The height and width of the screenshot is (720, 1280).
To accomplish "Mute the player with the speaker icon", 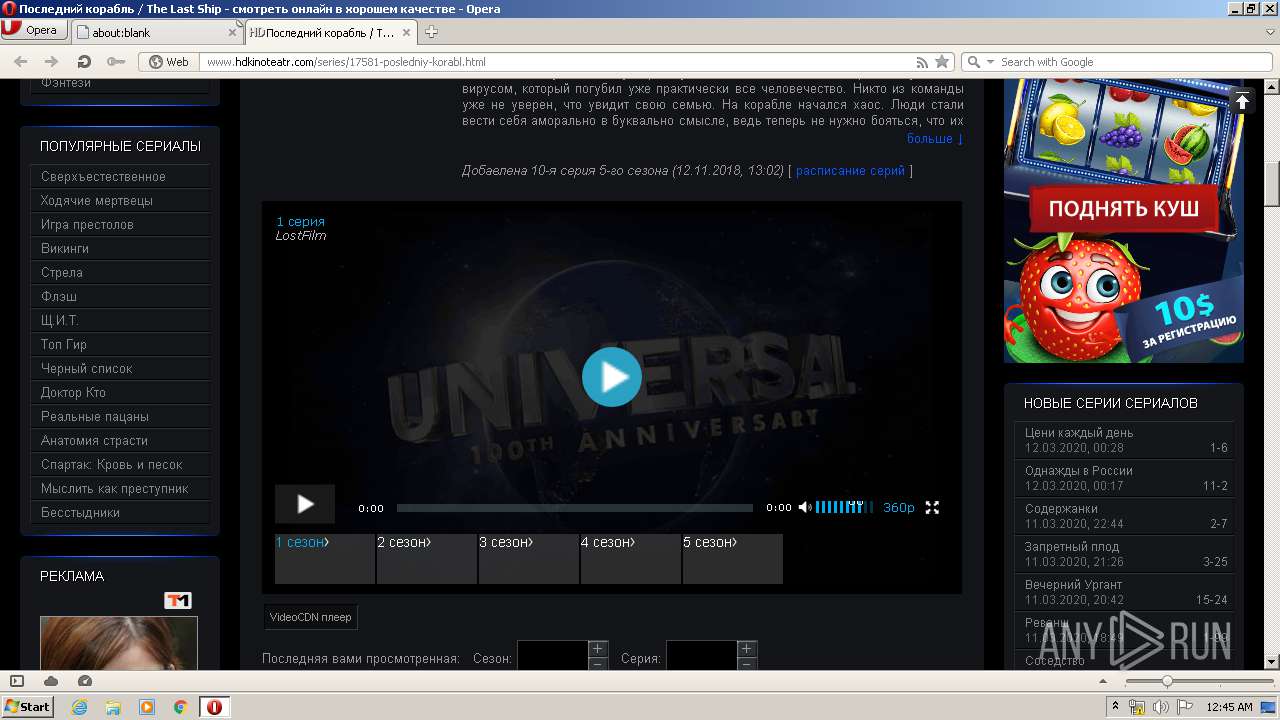I will pyautogui.click(x=805, y=508).
